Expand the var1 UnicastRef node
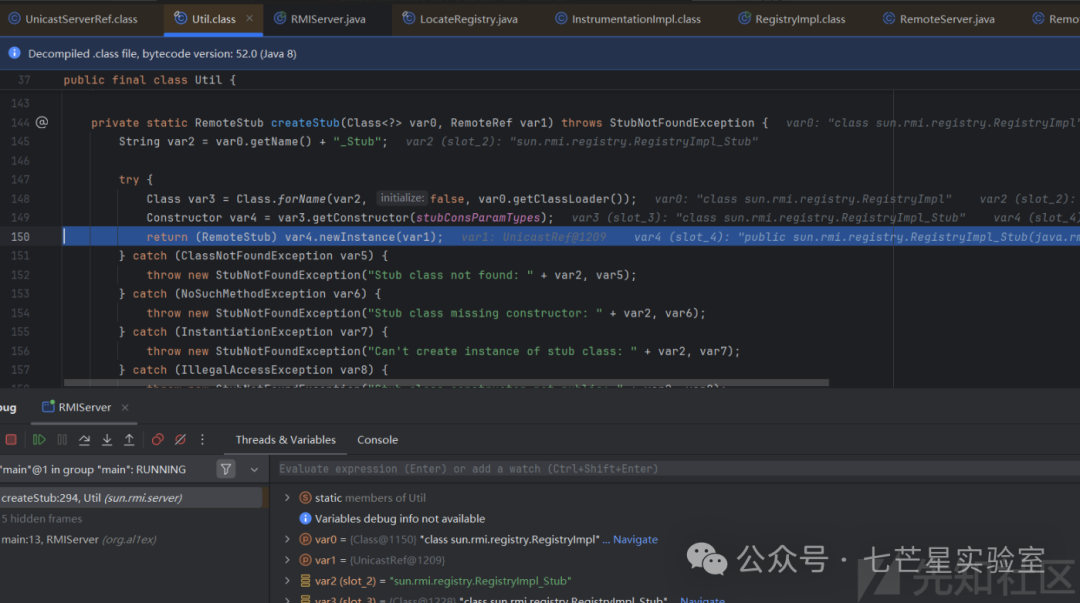1080x603 pixels. pyautogui.click(x=287, y=560)
